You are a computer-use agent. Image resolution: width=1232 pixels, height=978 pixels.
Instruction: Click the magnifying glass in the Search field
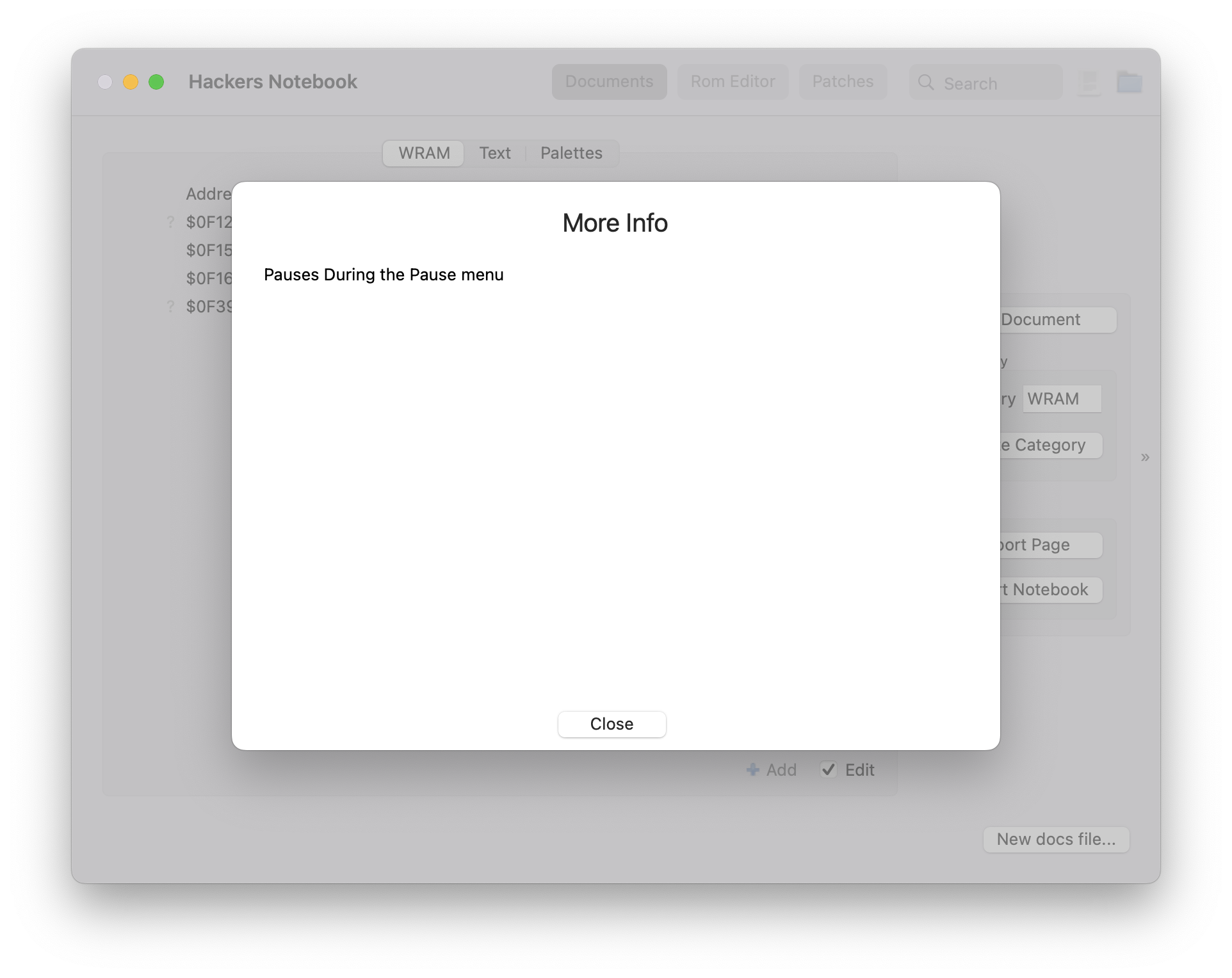point(926,83)
